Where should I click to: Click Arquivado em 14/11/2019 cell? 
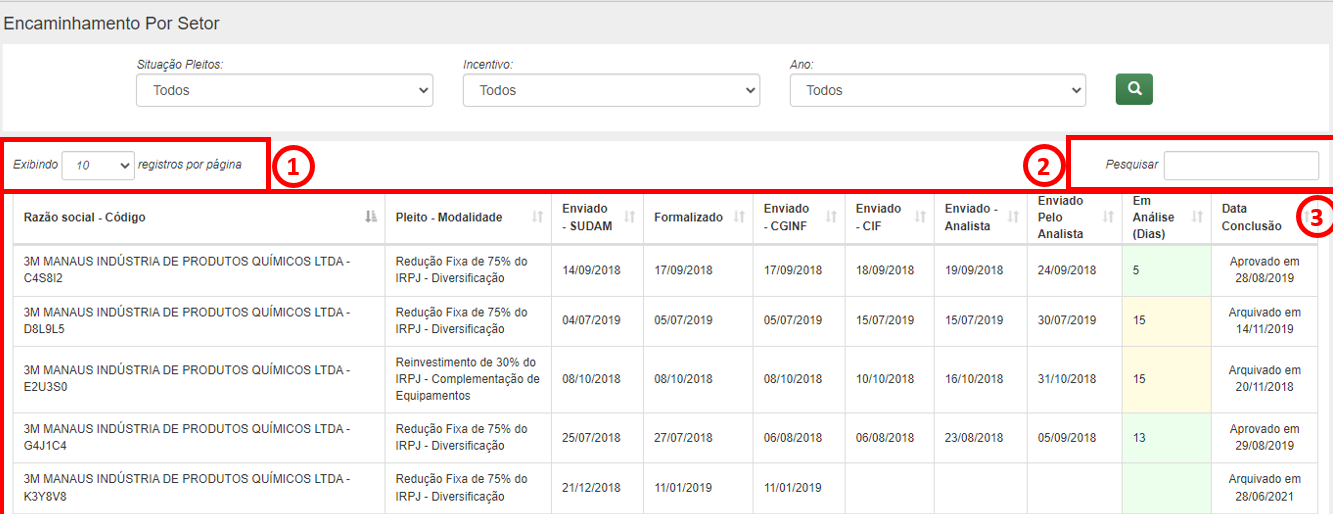tap(1264, 321)
